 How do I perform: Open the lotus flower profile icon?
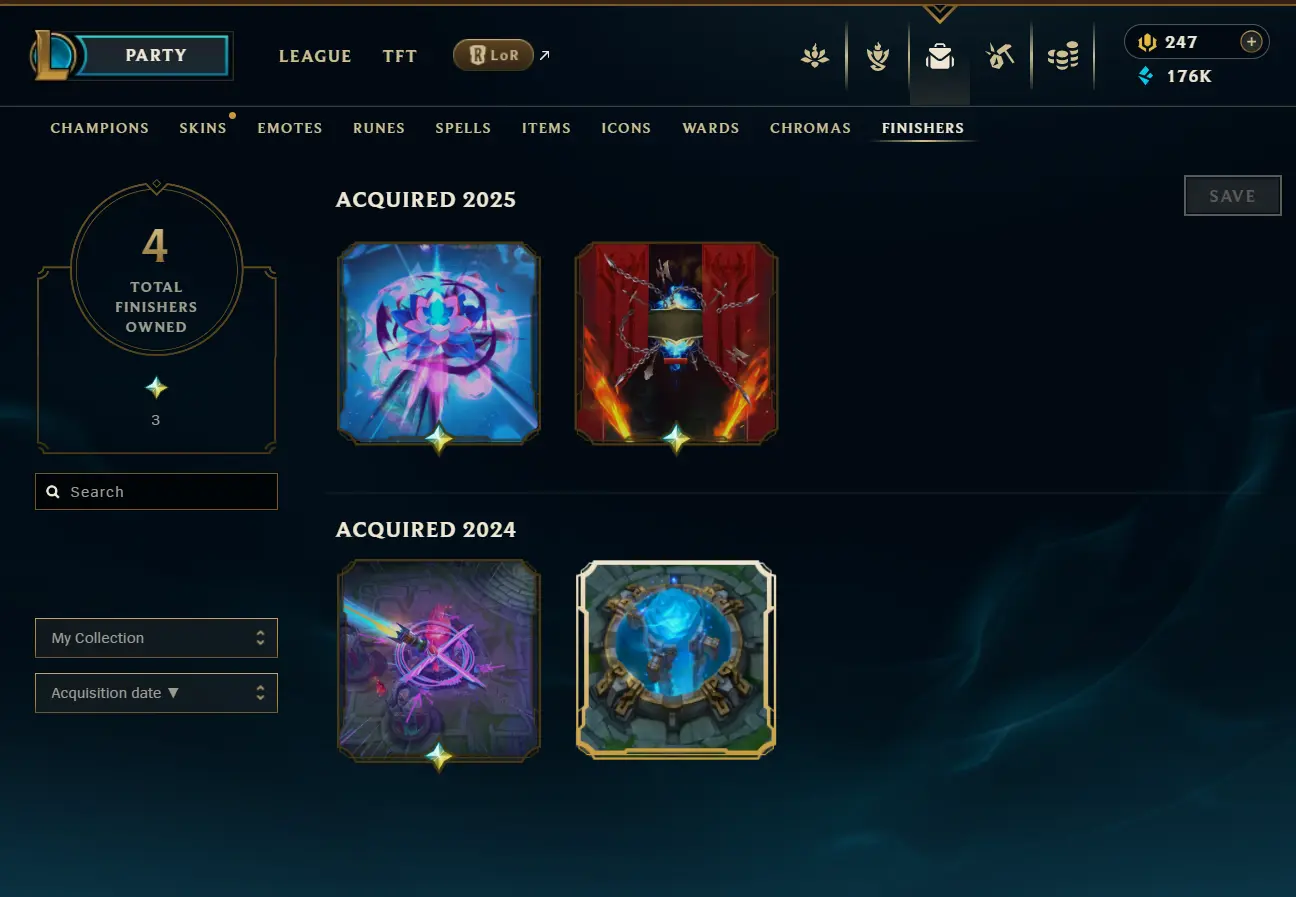click(815, 57)
